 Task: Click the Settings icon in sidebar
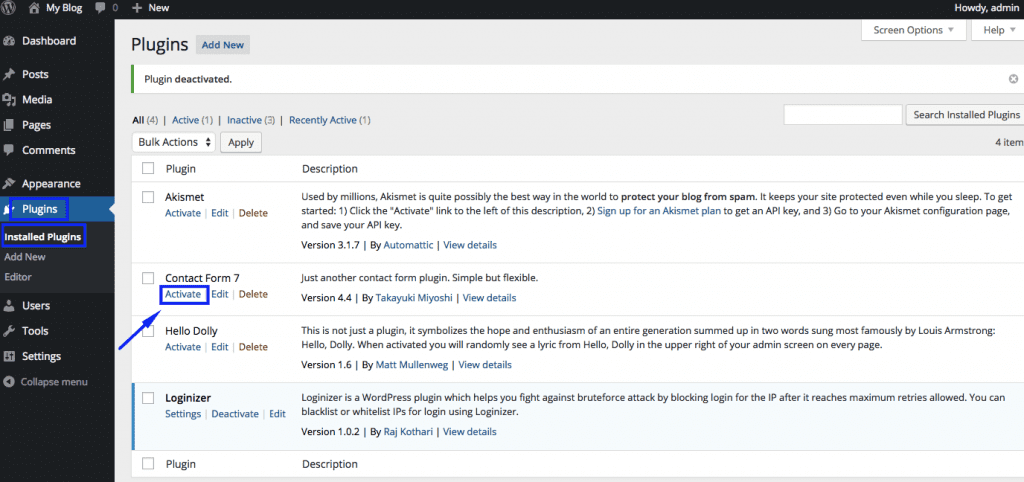9,356
